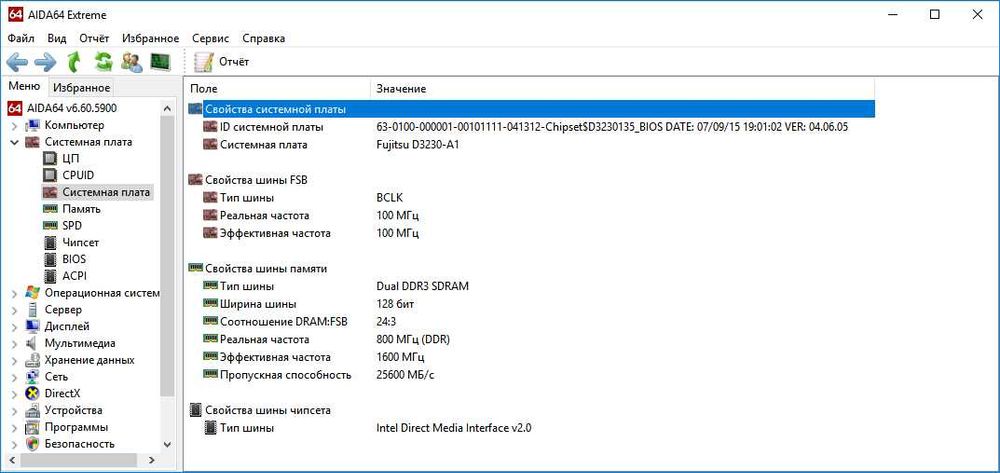Select the SPD memory icon
Viewport: 1000px width, 473px height.
pos(50,226)
